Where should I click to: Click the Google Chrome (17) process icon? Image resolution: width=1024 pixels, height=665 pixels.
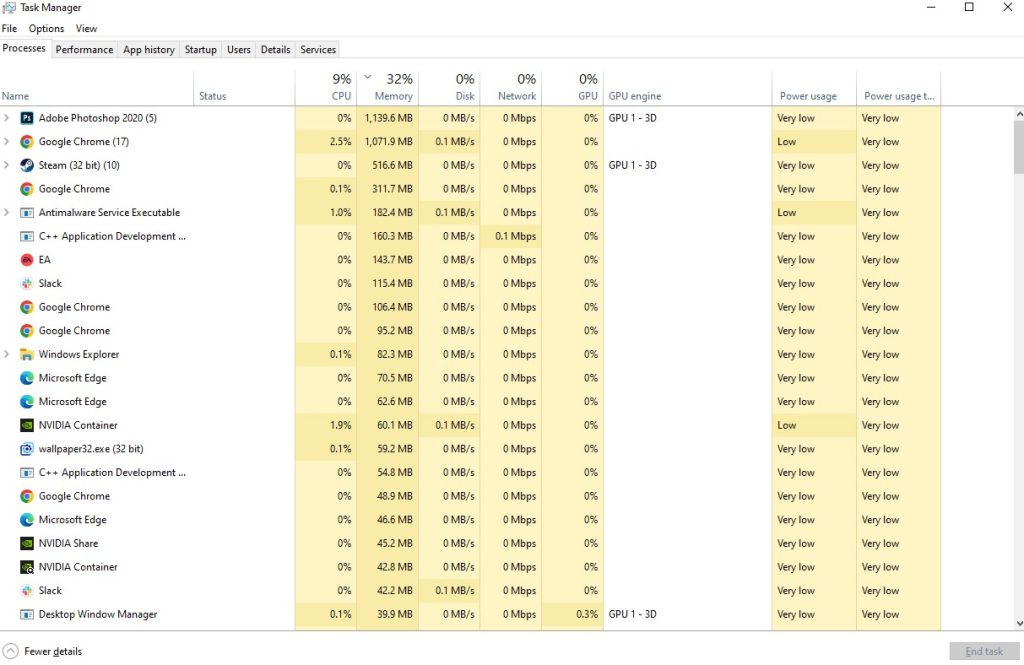coord(27,142)
